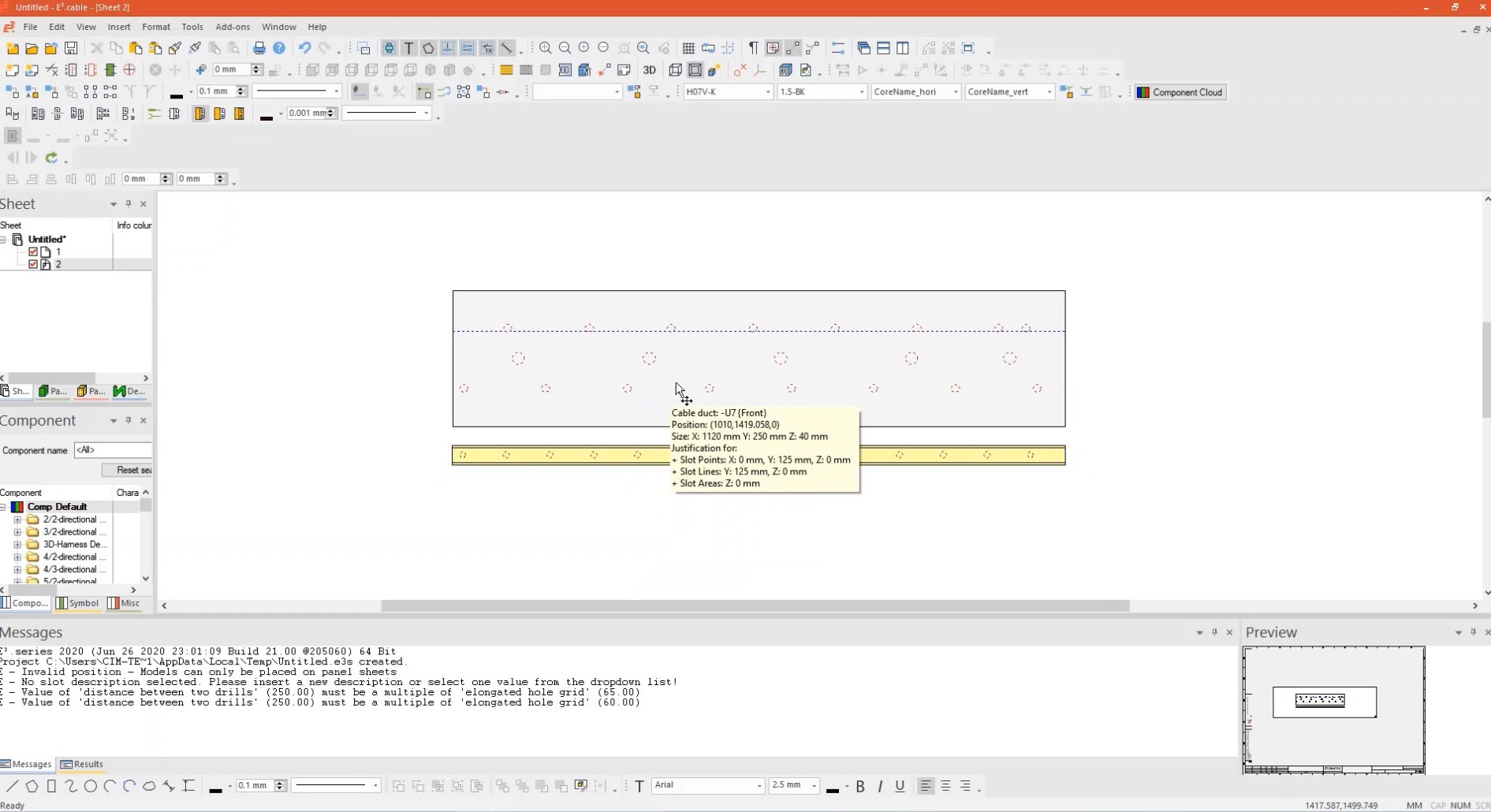Open the black line color swatch, bottom toolbar
The height and width of the screenshot is (812, 1491).
point(215,788)
